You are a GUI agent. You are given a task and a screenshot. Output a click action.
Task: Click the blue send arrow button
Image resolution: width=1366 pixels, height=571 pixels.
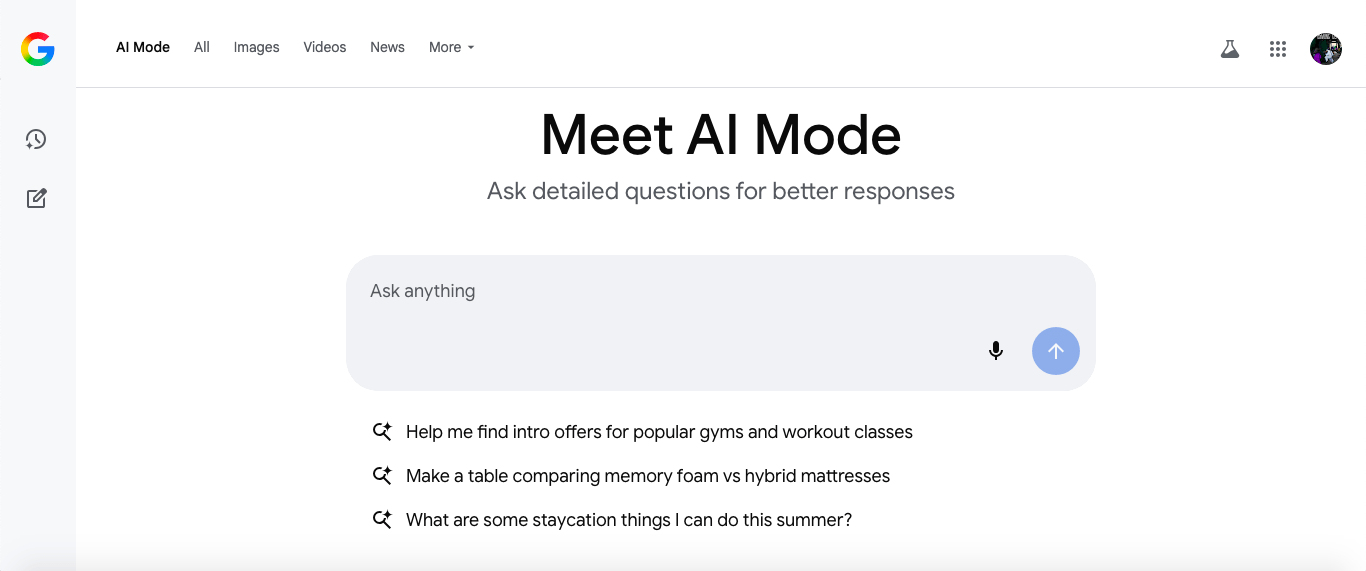click(x=1056, y=351)
